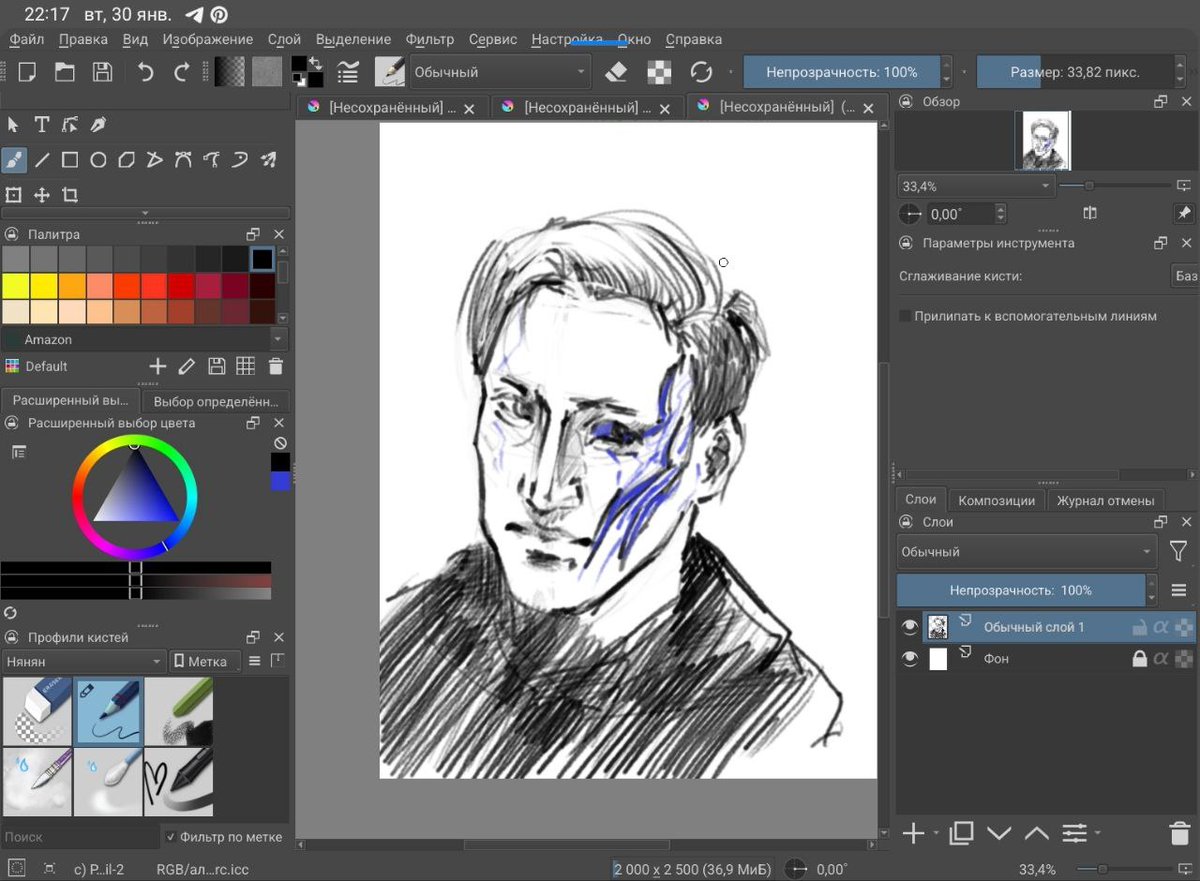The width and height of the screenshot is (1200, 881).
Task: Duplicate the current layer
Action: point(962,832)
